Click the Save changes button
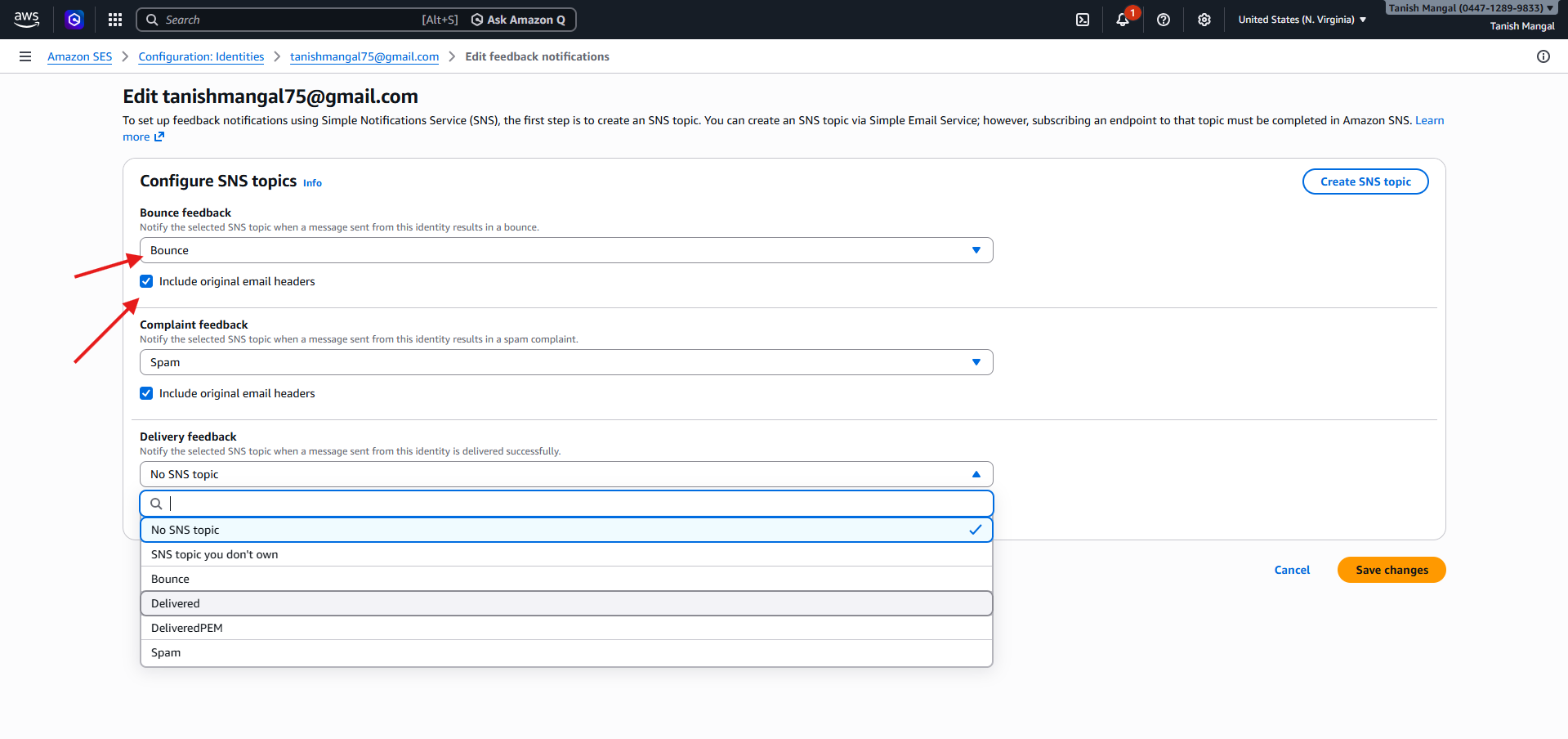 [1391, 570]
